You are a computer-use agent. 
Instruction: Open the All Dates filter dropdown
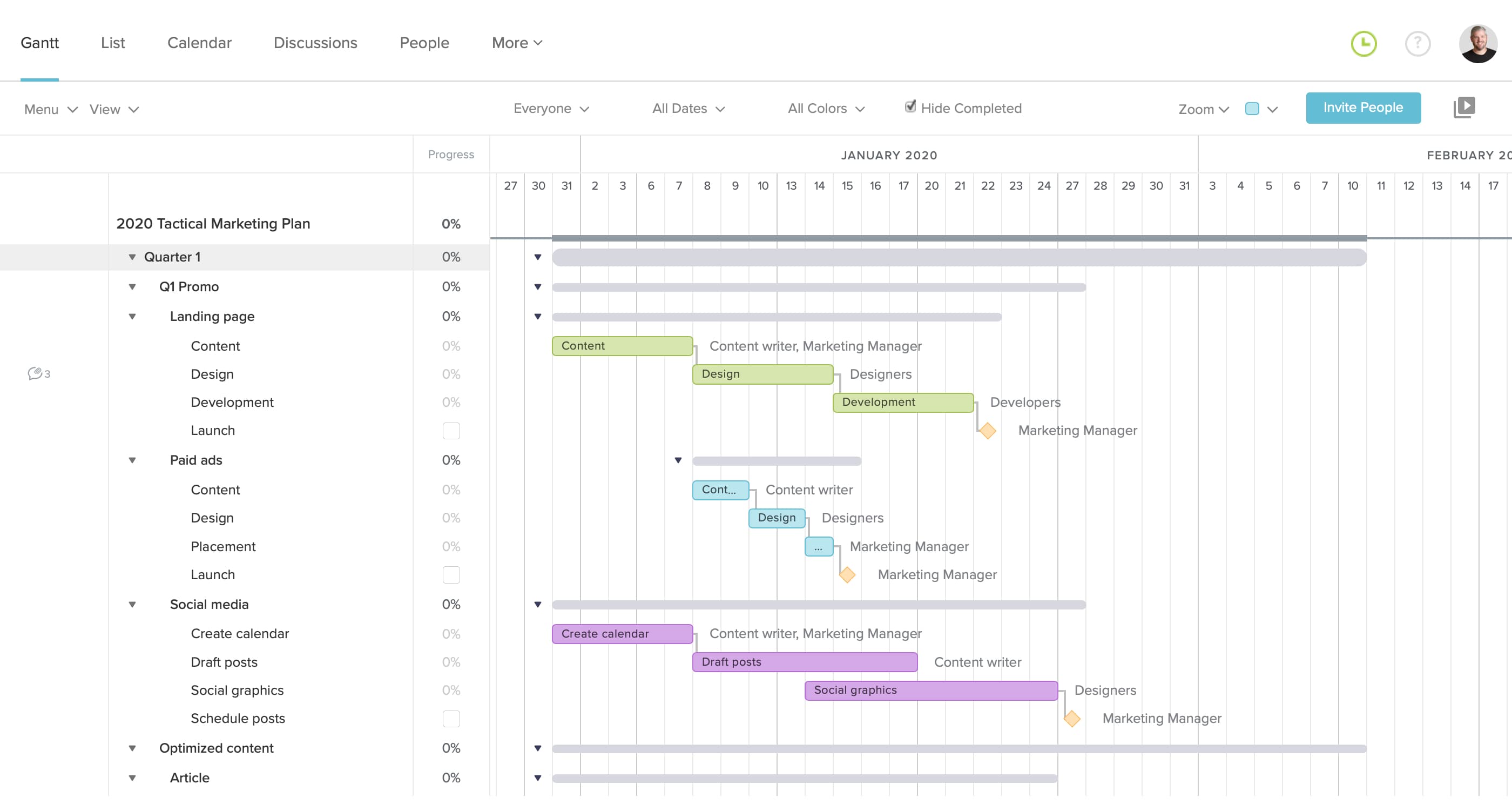pos(688,108)
